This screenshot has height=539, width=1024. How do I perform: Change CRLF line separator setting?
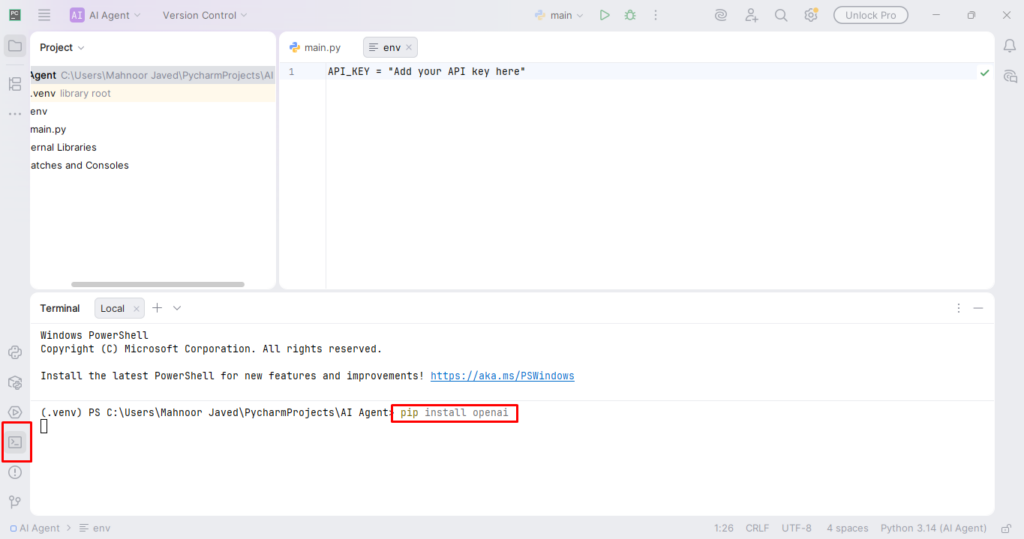758,528
